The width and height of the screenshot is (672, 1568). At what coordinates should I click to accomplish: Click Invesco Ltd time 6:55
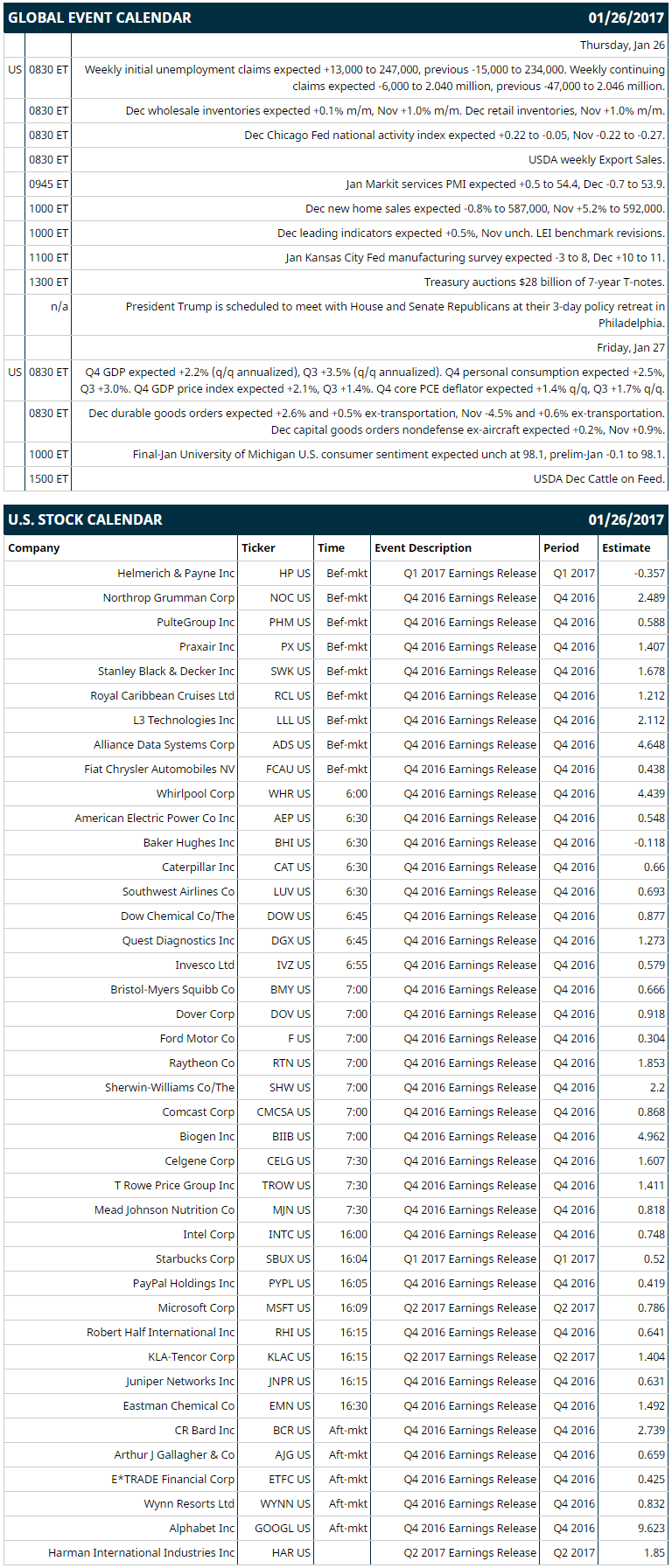click(x=356, y=965)
